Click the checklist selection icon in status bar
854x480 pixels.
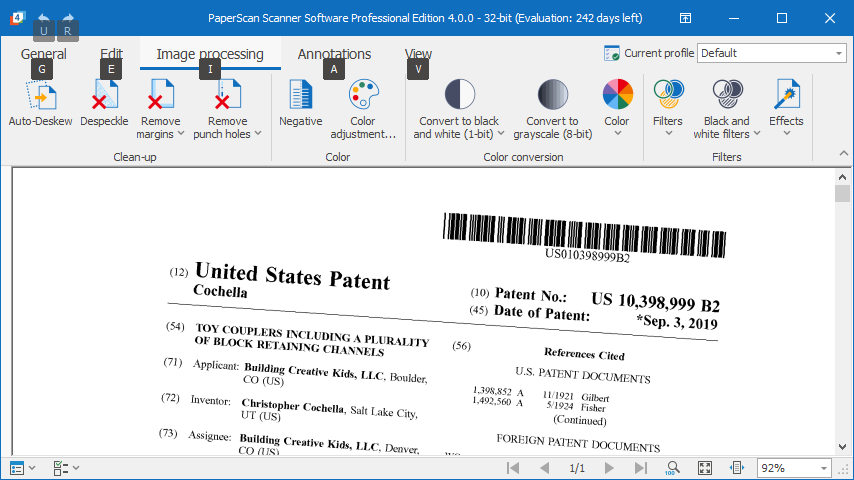point(60,468)
